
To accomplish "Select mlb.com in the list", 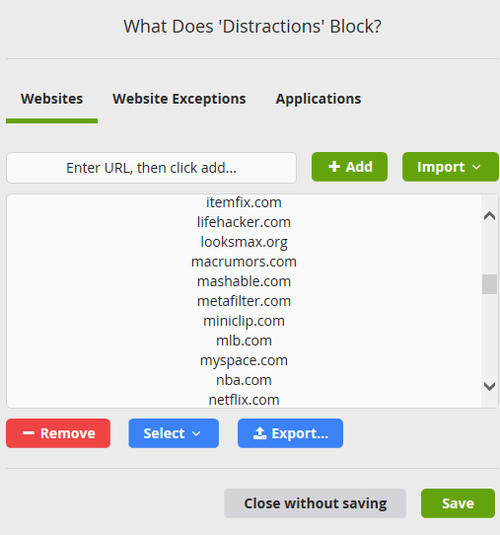I will [x=244, y=341].
